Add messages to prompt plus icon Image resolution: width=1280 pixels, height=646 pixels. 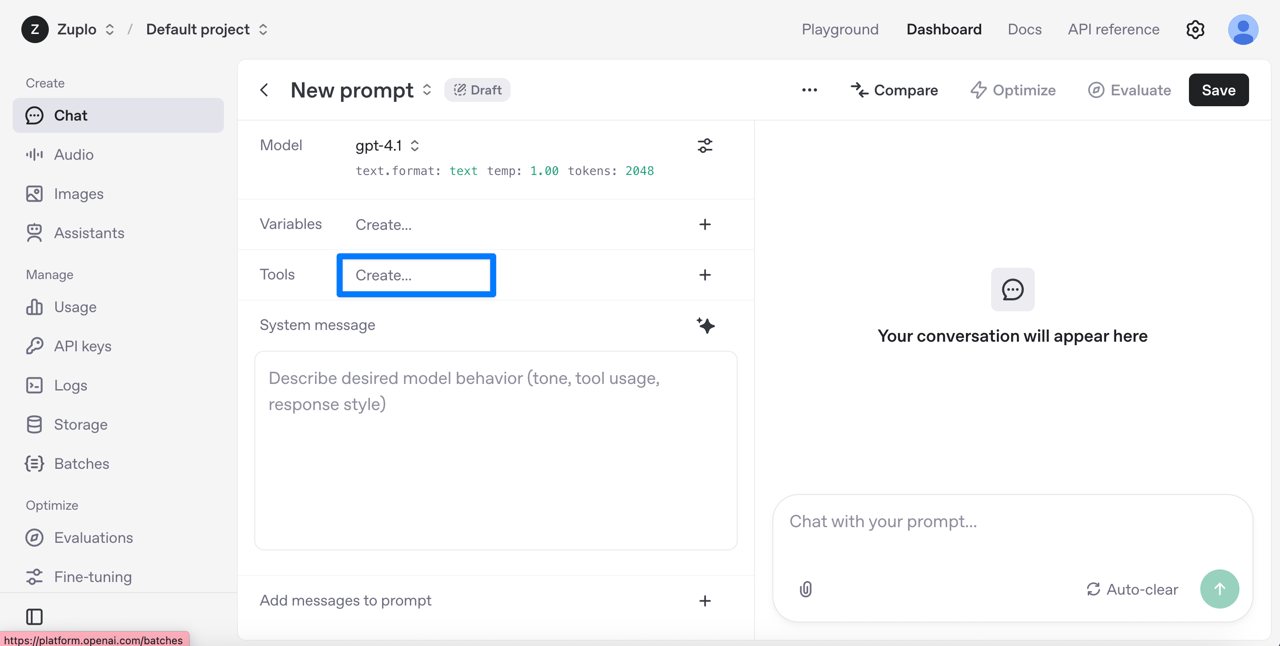(705, 601)
